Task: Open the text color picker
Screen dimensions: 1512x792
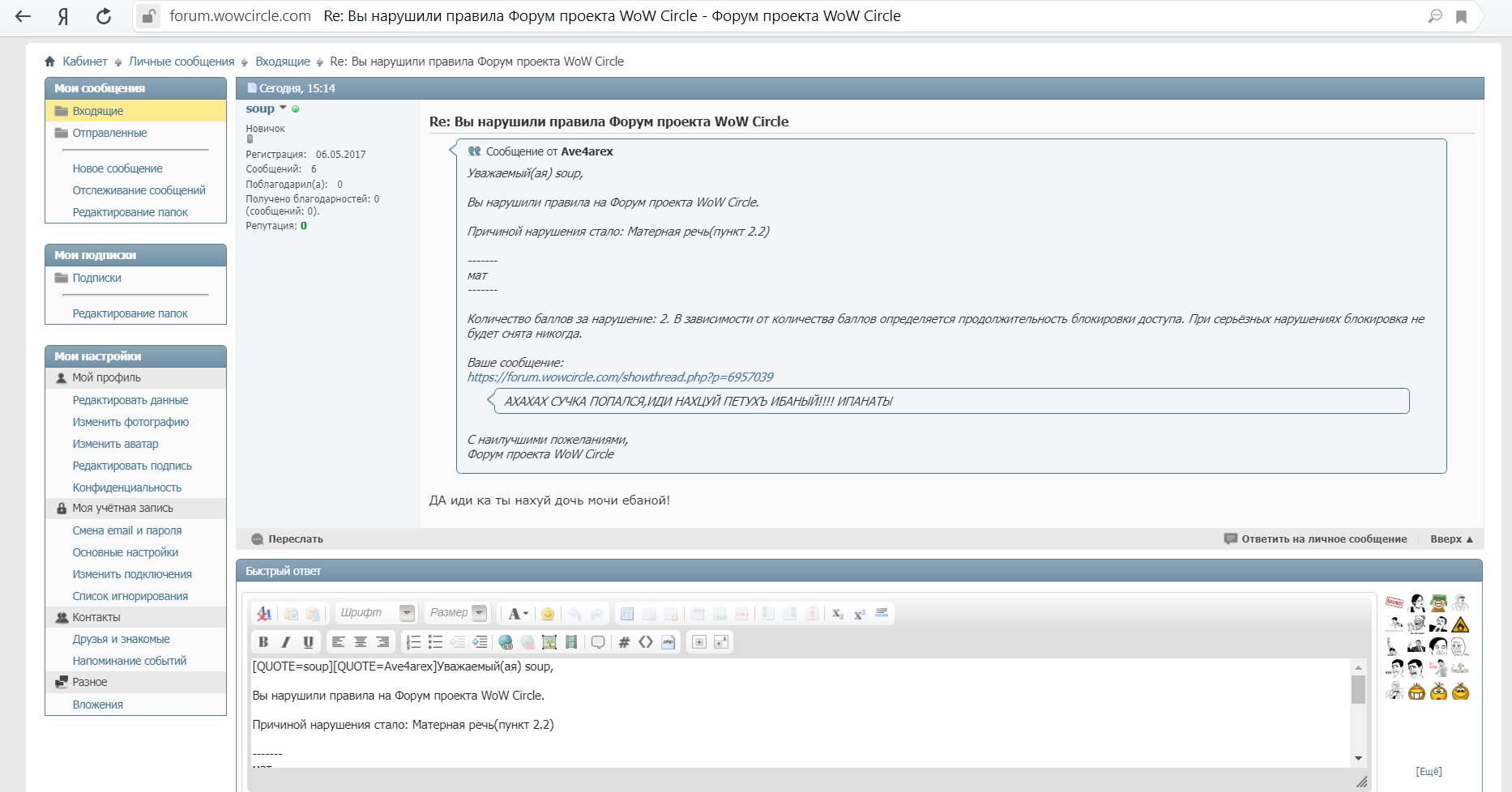Action: (x=517, y=614)
